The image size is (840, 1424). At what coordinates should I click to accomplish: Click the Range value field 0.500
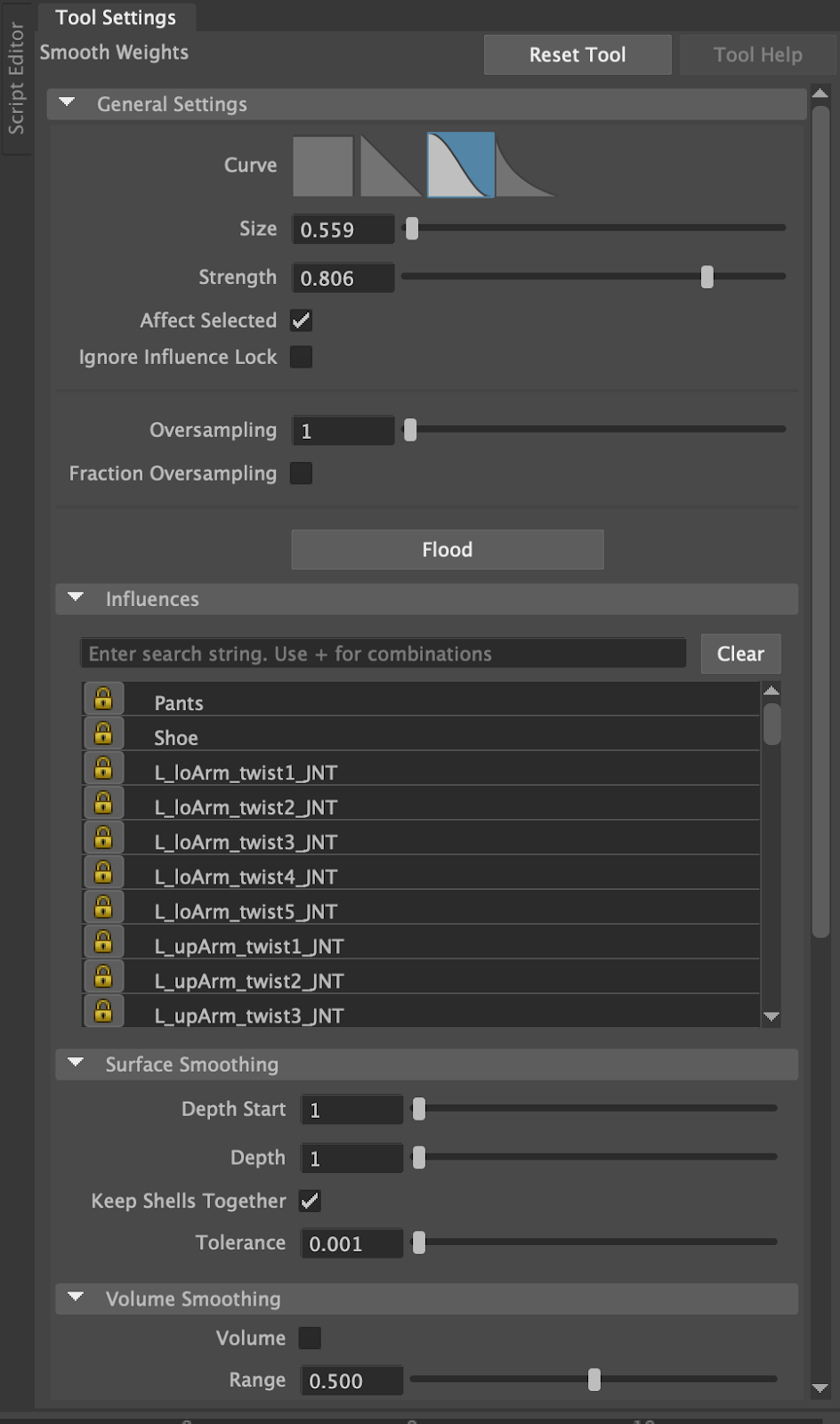(x=352, y=1380)
